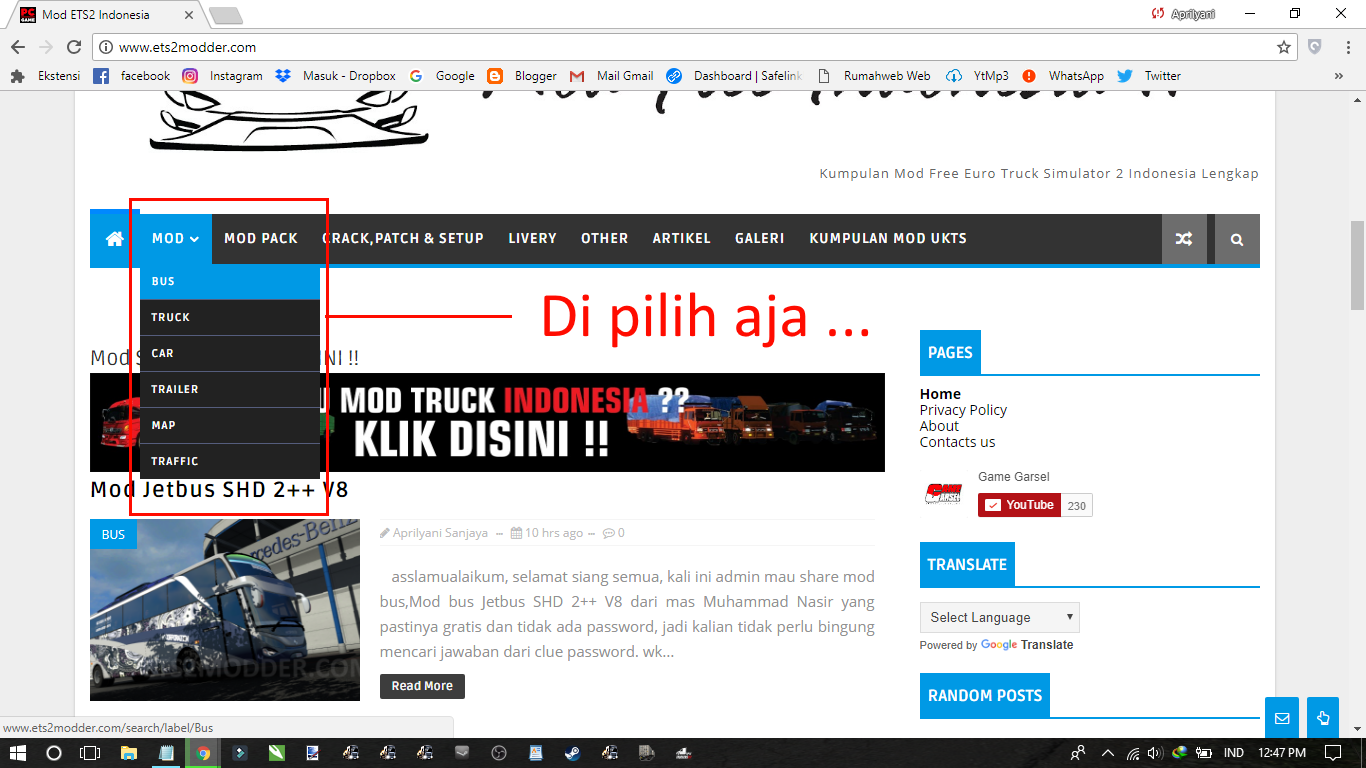Click the Windows Start button
The image size is (1366, 768).
(x=17, y=753)
